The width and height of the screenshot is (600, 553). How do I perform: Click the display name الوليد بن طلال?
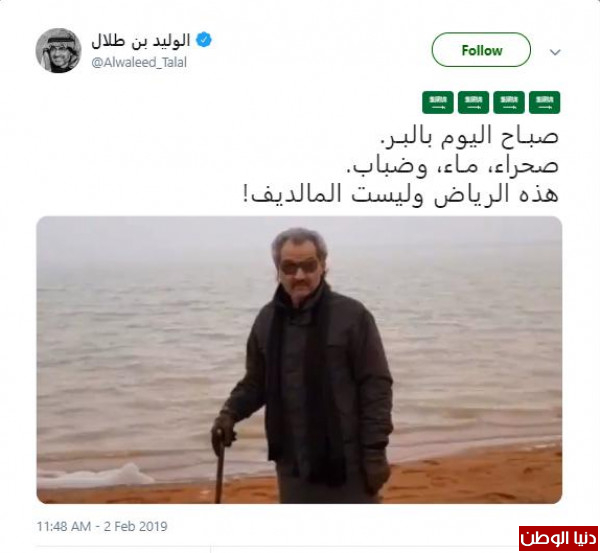tap(140, 41)
